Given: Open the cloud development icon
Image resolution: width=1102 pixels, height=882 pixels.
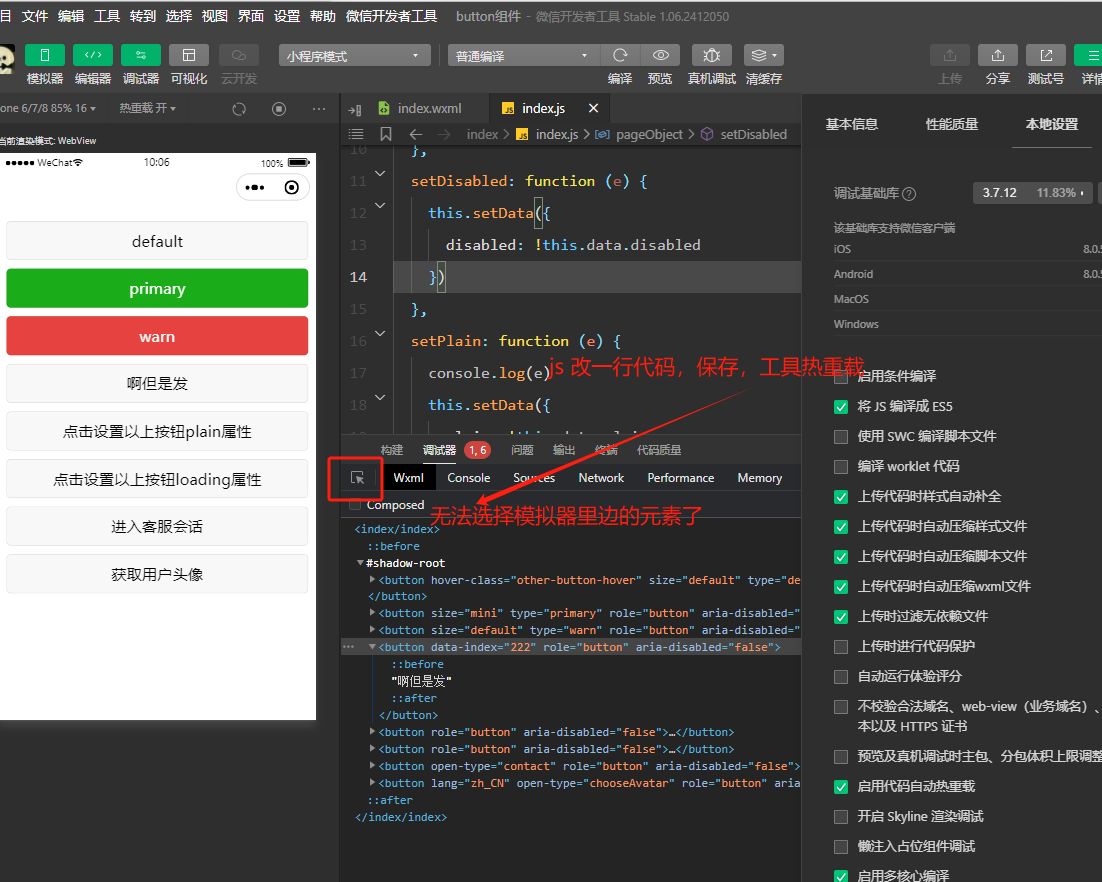Looking at the screenshot, I should 239,55.
